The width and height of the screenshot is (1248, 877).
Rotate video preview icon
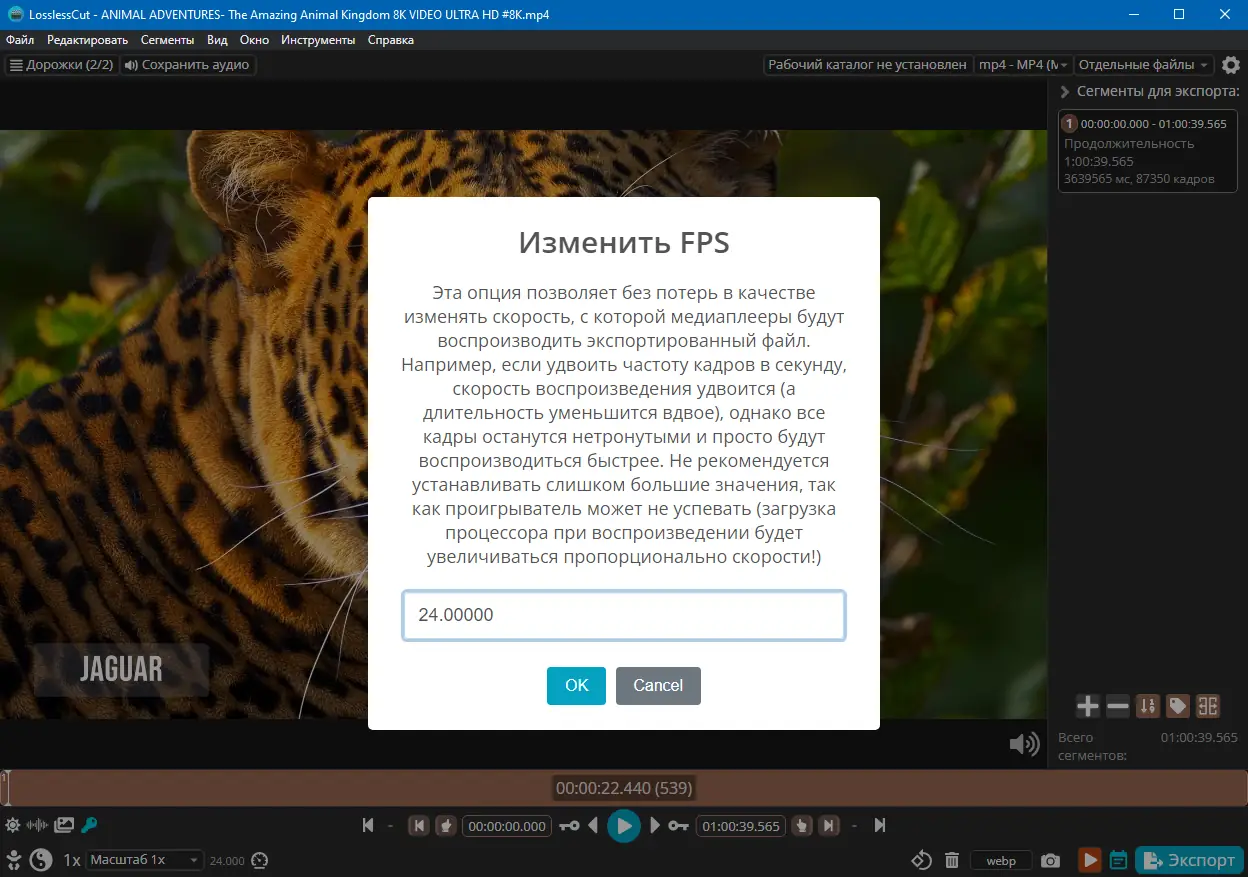(922, 860)
